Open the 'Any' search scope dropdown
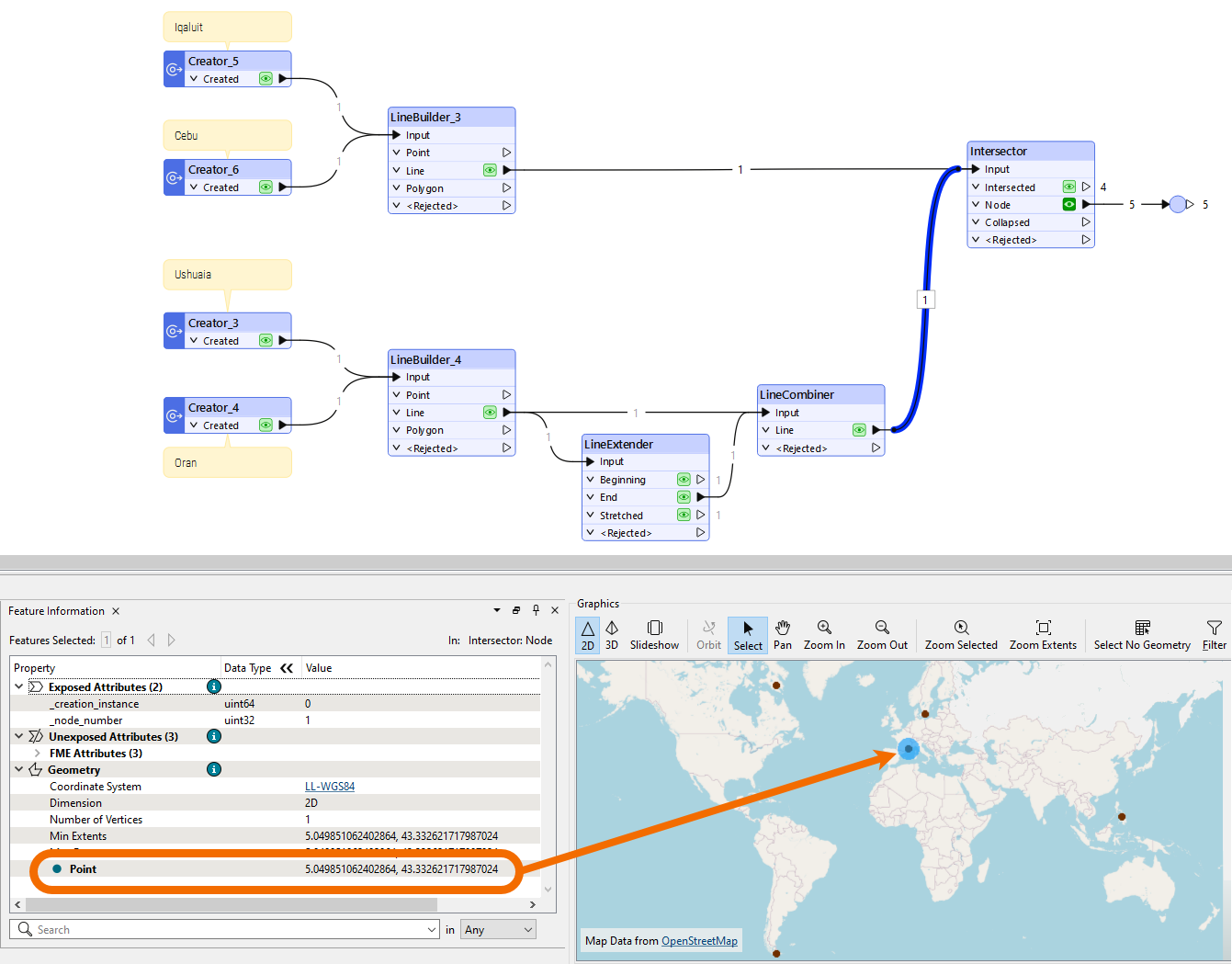 click(x=498, y=930)
